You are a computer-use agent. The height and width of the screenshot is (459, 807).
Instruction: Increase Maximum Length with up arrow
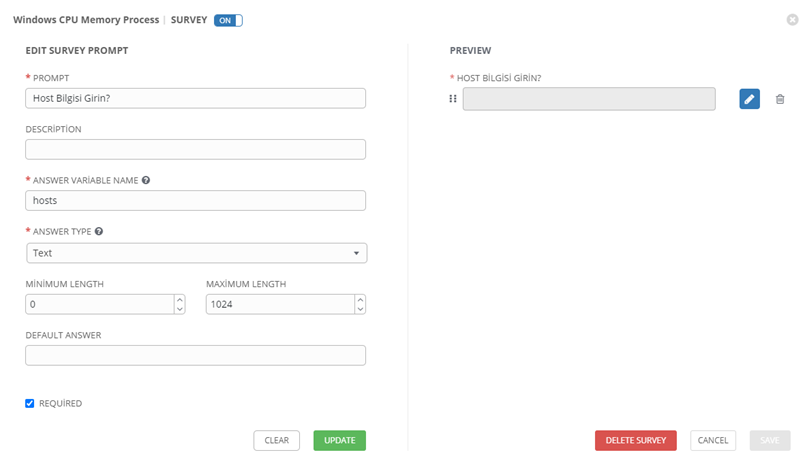(360, 299)
